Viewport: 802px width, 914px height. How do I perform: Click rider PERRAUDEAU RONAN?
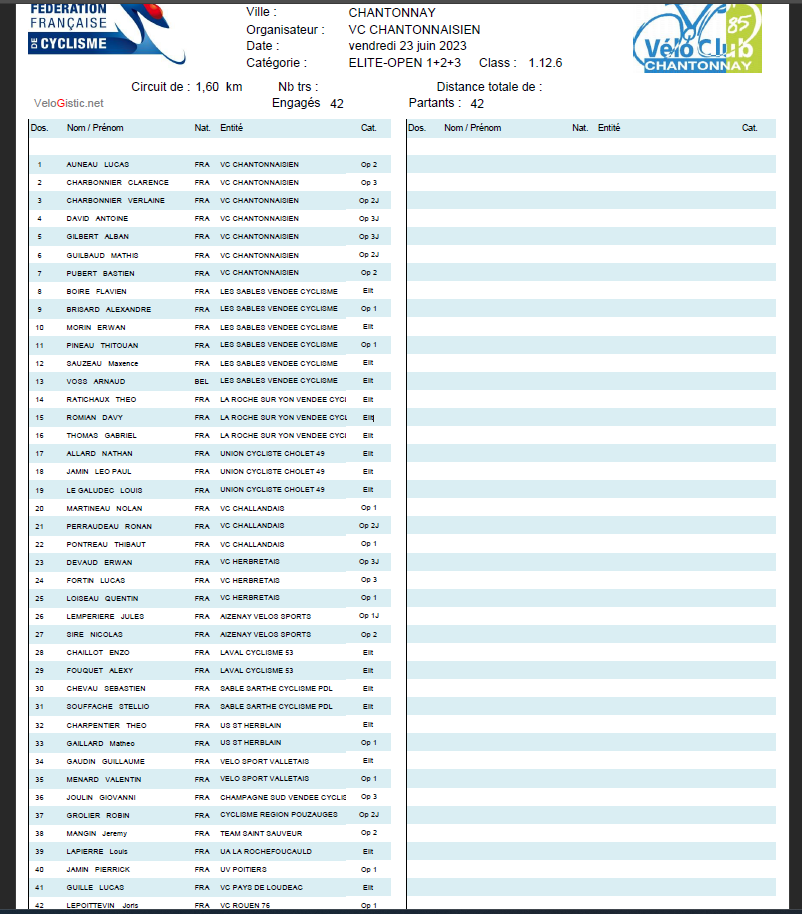coord(109,526)
